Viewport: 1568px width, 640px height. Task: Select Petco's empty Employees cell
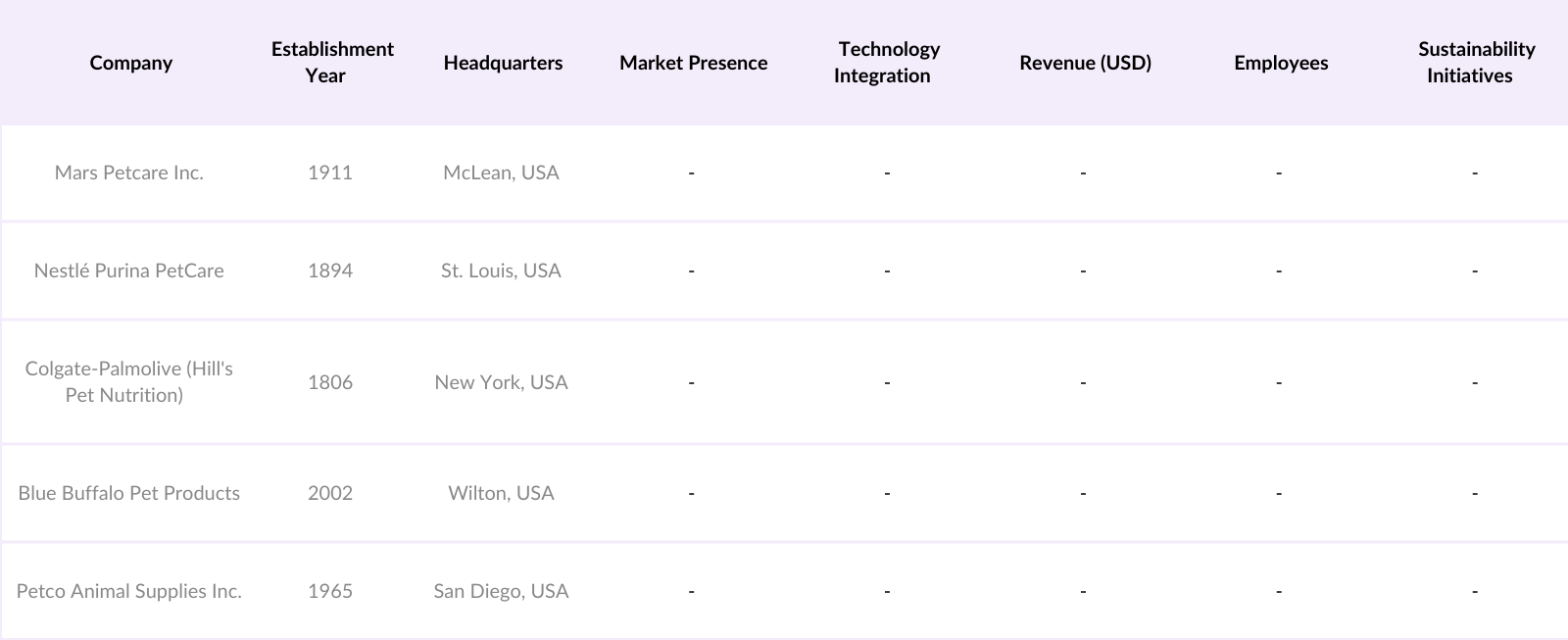[x=1279, y=591]
